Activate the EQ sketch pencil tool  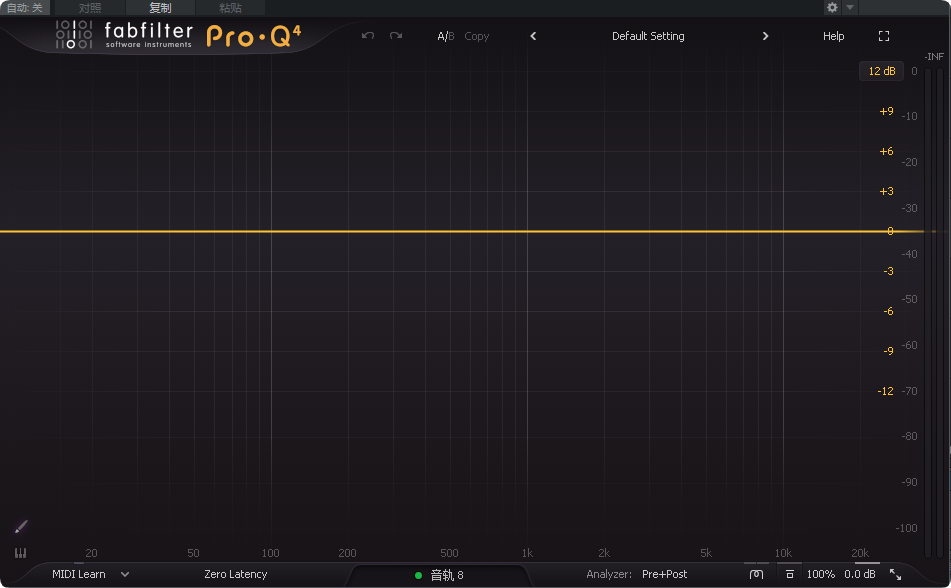point(21,527)
